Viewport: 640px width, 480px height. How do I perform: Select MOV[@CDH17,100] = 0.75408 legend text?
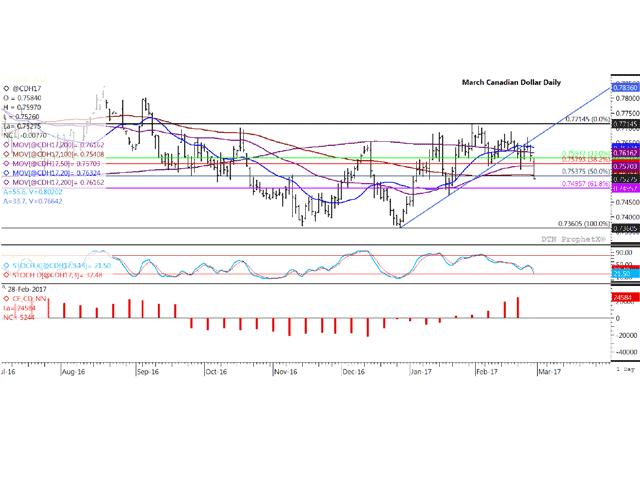[x=58, y=154]
